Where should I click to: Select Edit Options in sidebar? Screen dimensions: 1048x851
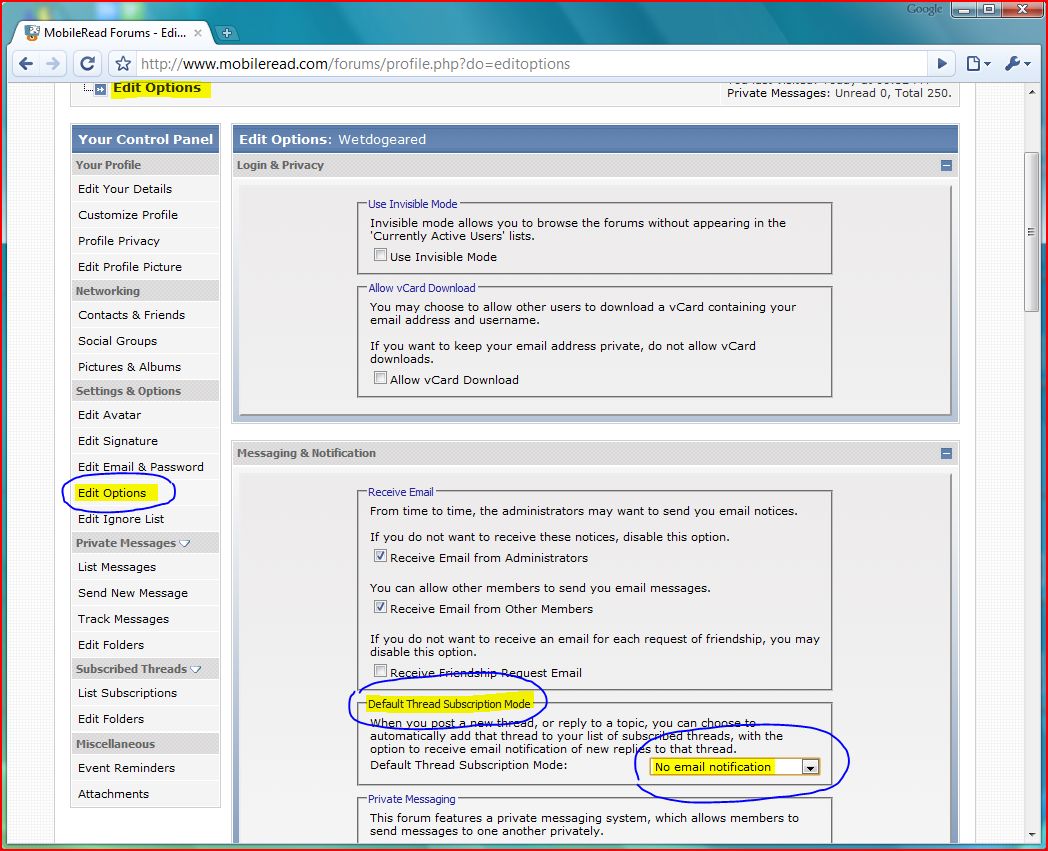[x=112, y=493]
